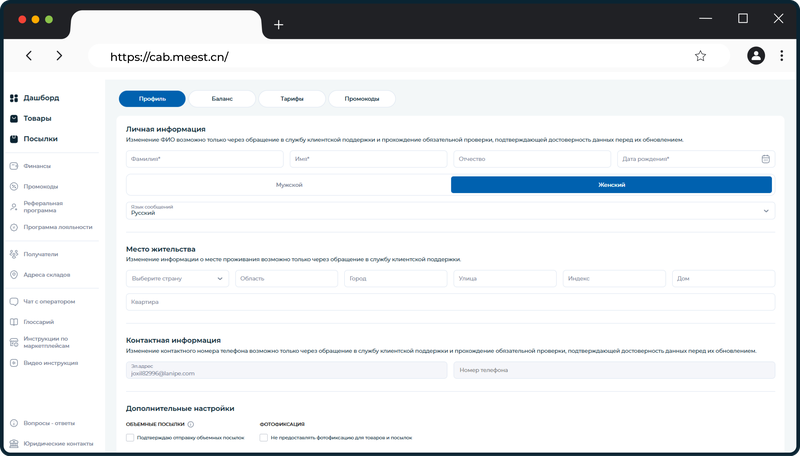The image size is (800, 456).
Task: Check Не предоставлять фотофиксацию checkbox
Action: (263, 437)
